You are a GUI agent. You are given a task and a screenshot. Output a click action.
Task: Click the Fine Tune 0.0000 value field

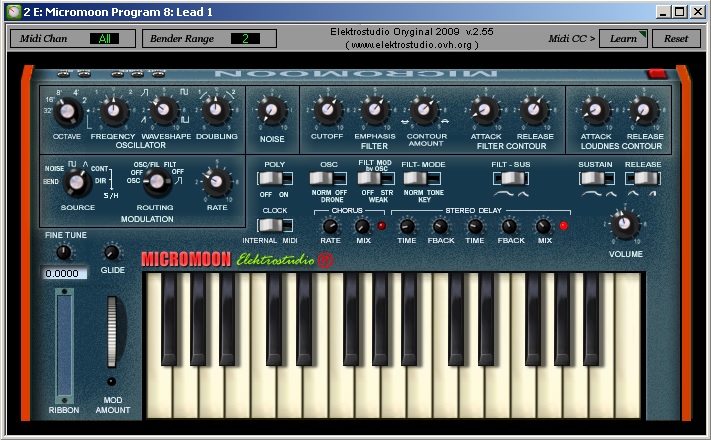click(63, 273)
